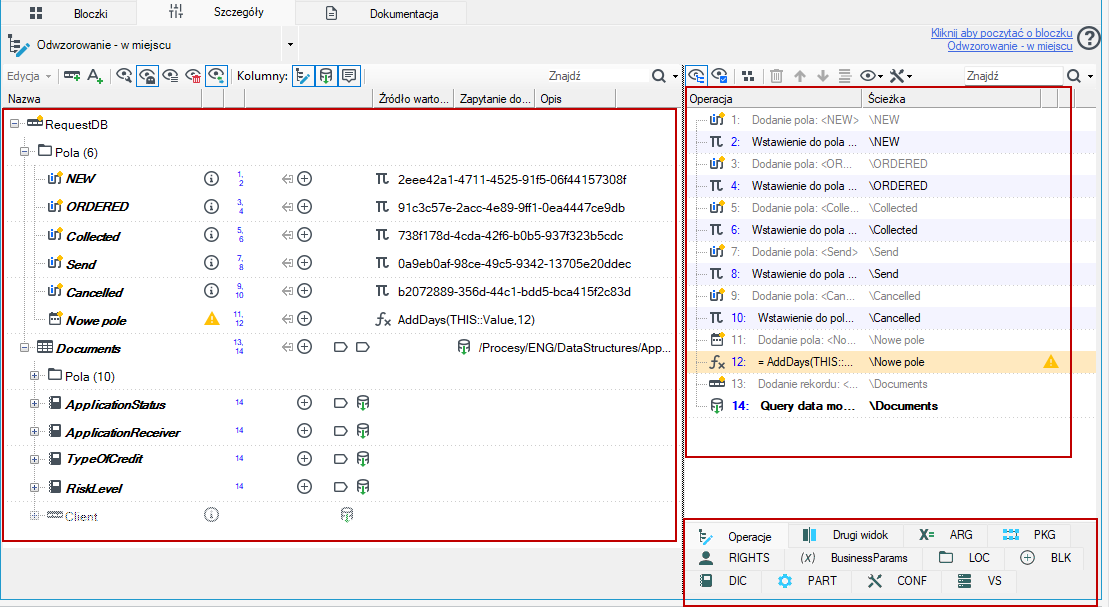Open the RIGHTS tab
Image resolution: width=1109 pixels, height=607 pixels.
[x=734, y=557]
